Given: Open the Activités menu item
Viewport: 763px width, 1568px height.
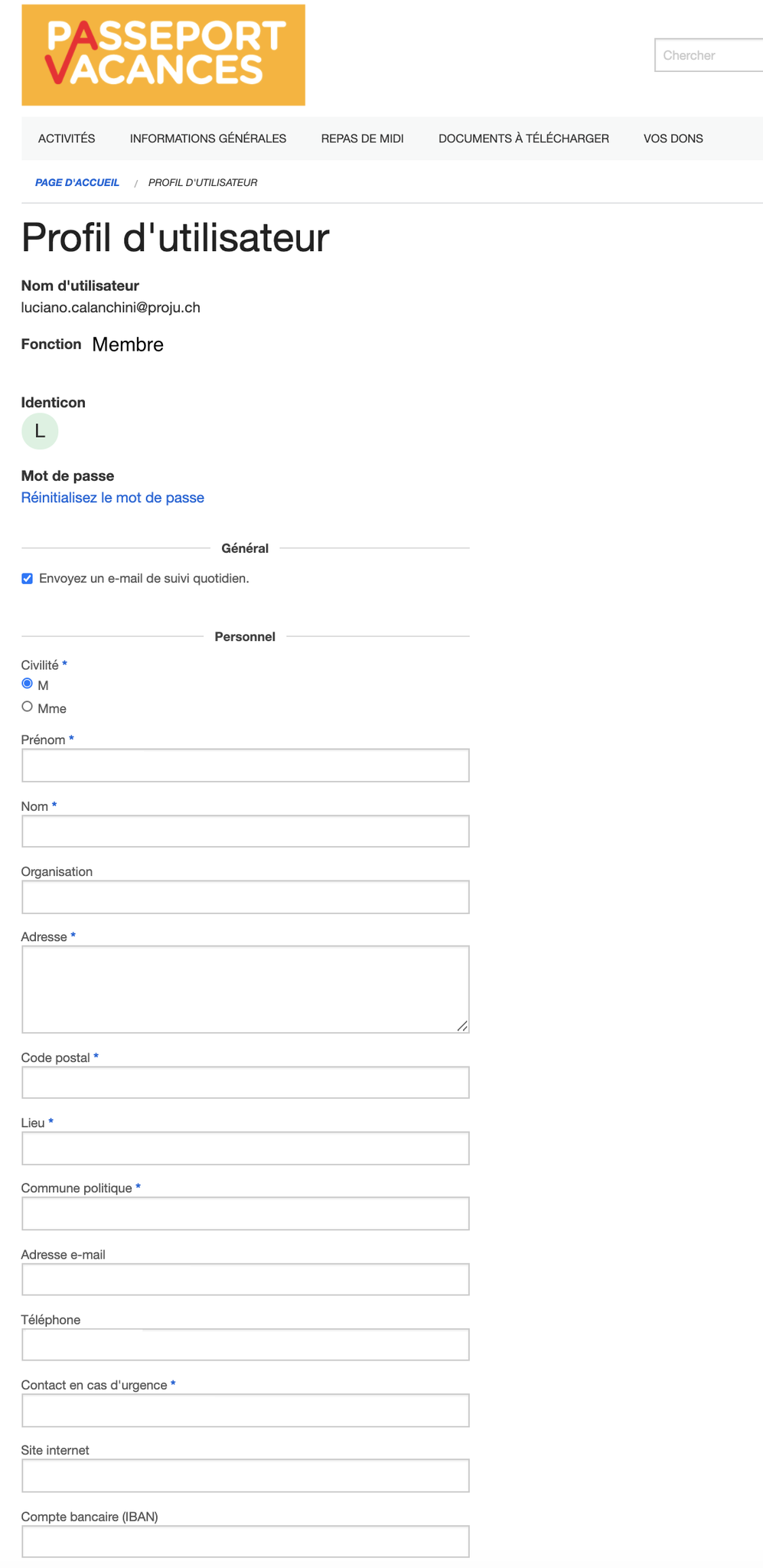Looking at the screenshot, I should pos(67,139).
